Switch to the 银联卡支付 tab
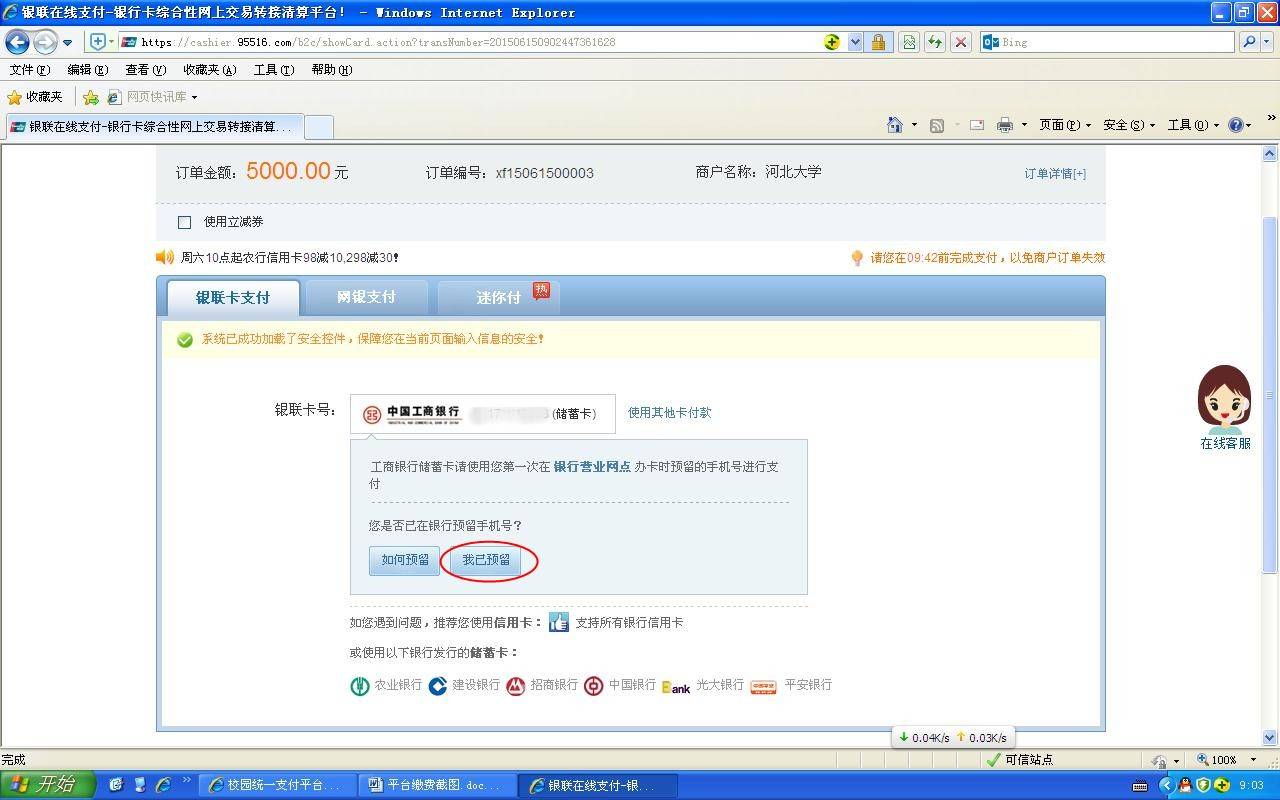Image resolution: width=1280 pixels, height=800 pixels. pyautogui.click(x=232, y=297)
